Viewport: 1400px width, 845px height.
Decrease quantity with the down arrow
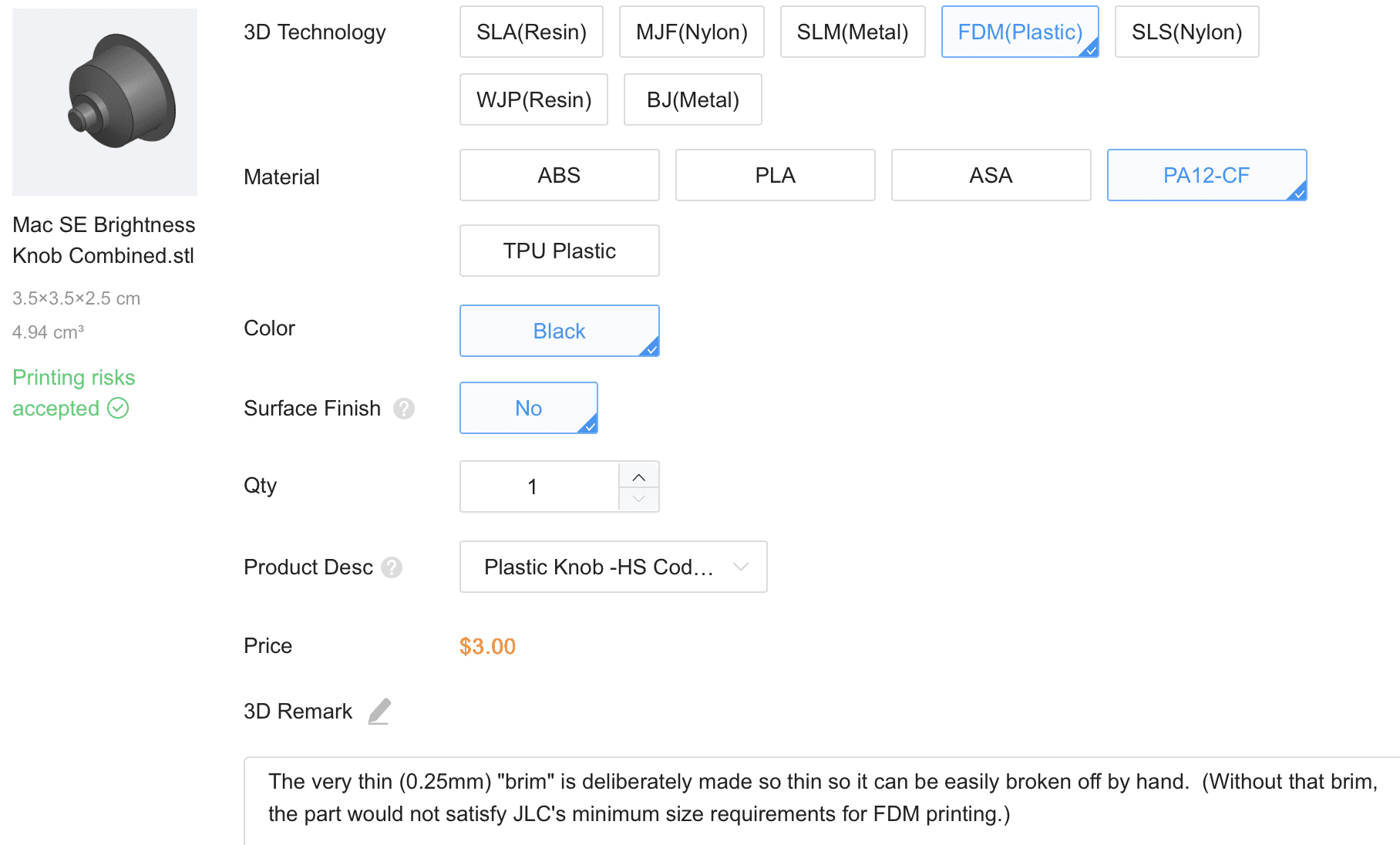point(639,499)
